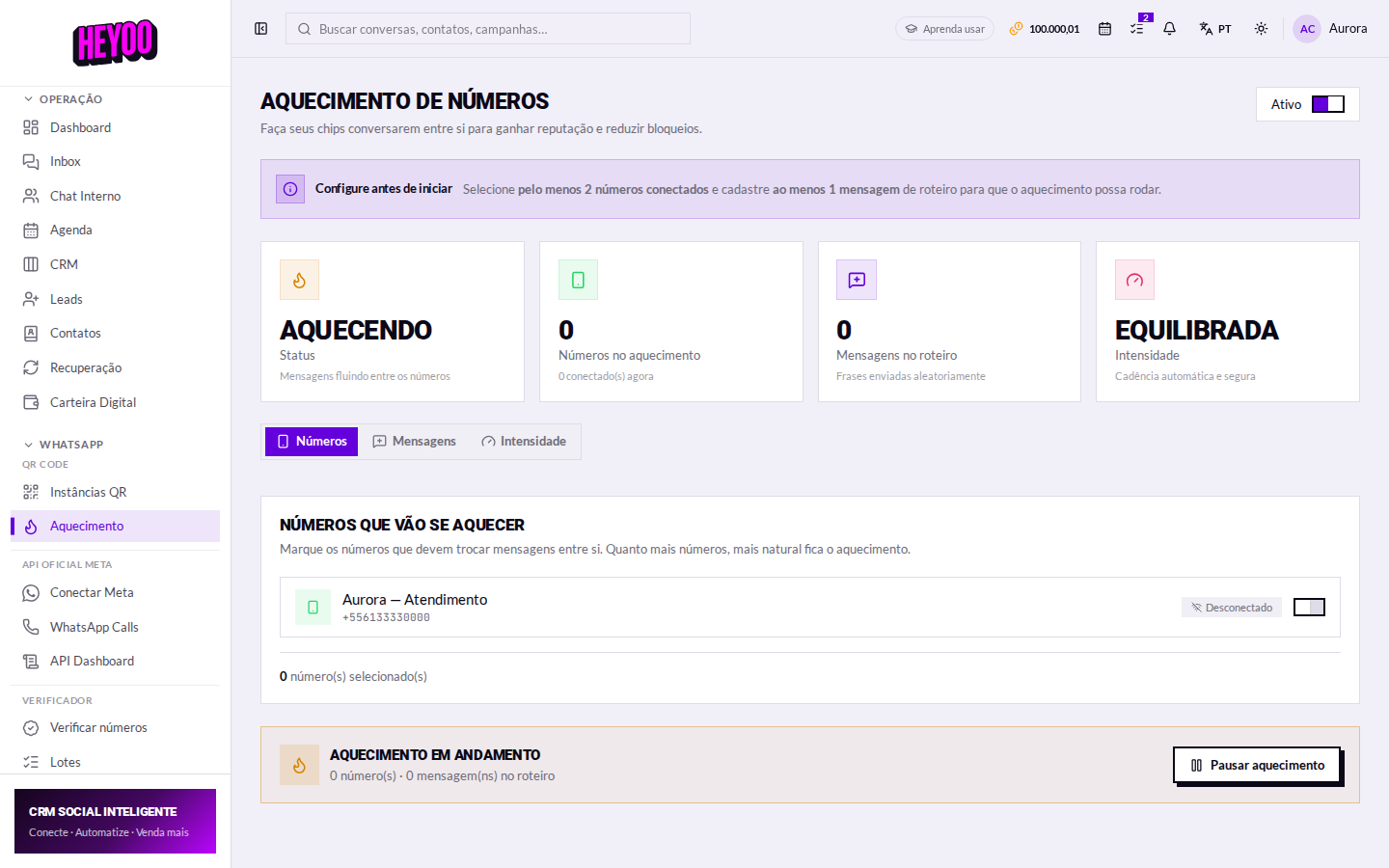Click the Desconectado status badge
Screen dimensions: 1389x868
point(1232,608)
